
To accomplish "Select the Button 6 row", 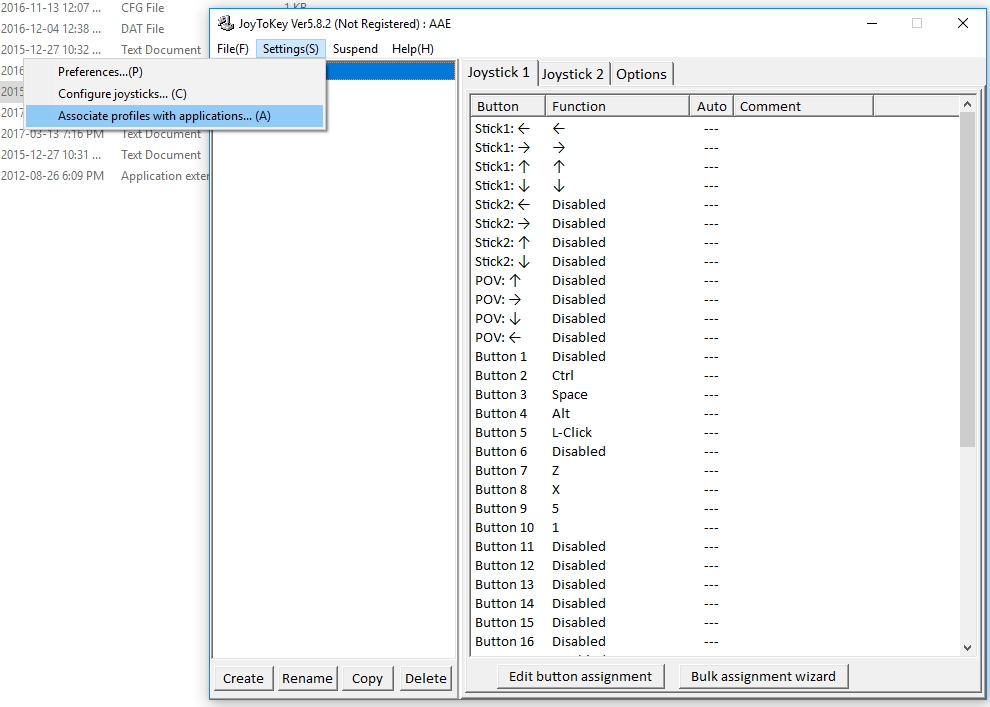I will coord(715,451).
